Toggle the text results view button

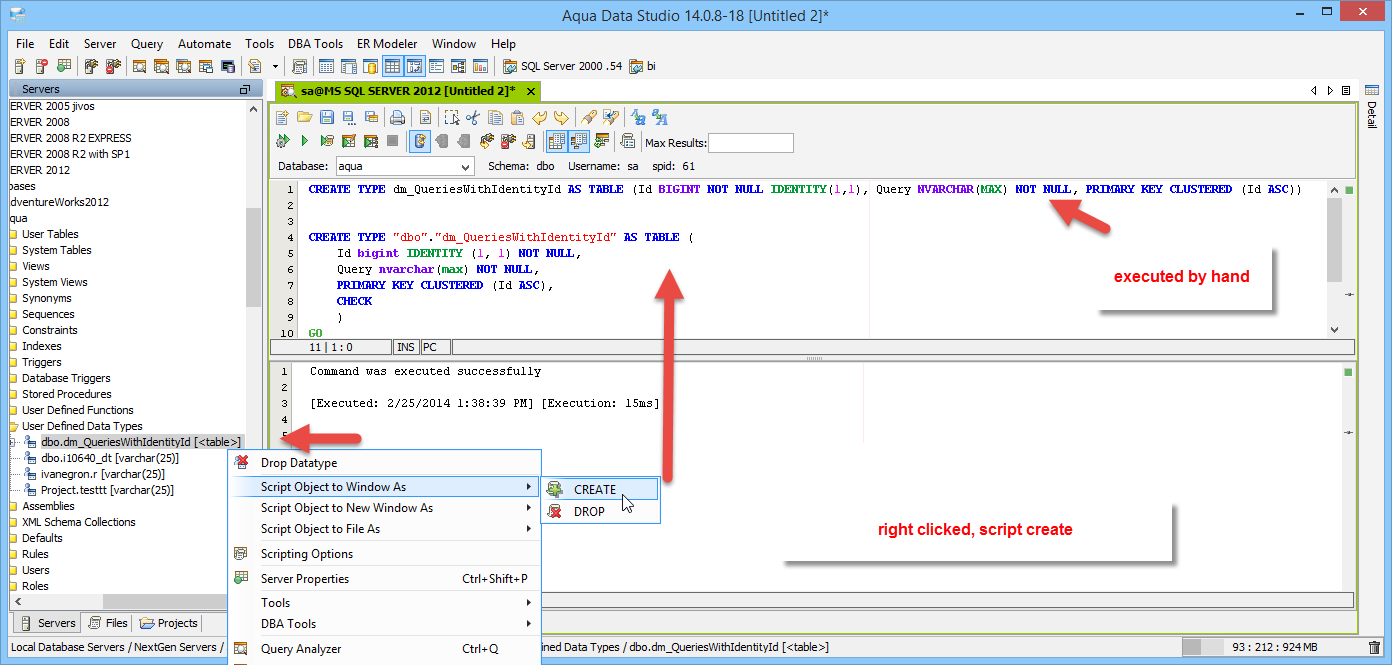coord(579,141)
